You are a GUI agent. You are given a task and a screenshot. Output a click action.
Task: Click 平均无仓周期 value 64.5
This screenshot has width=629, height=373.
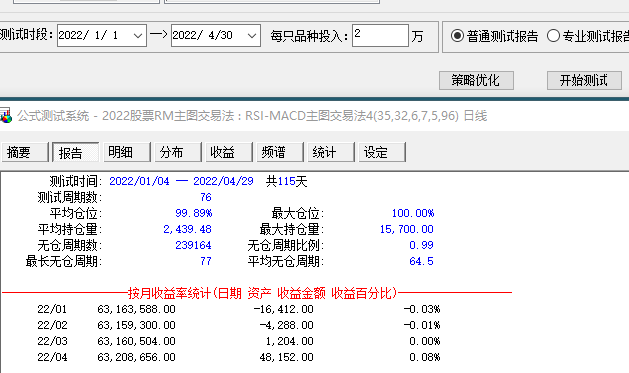(x=421, y=262)
